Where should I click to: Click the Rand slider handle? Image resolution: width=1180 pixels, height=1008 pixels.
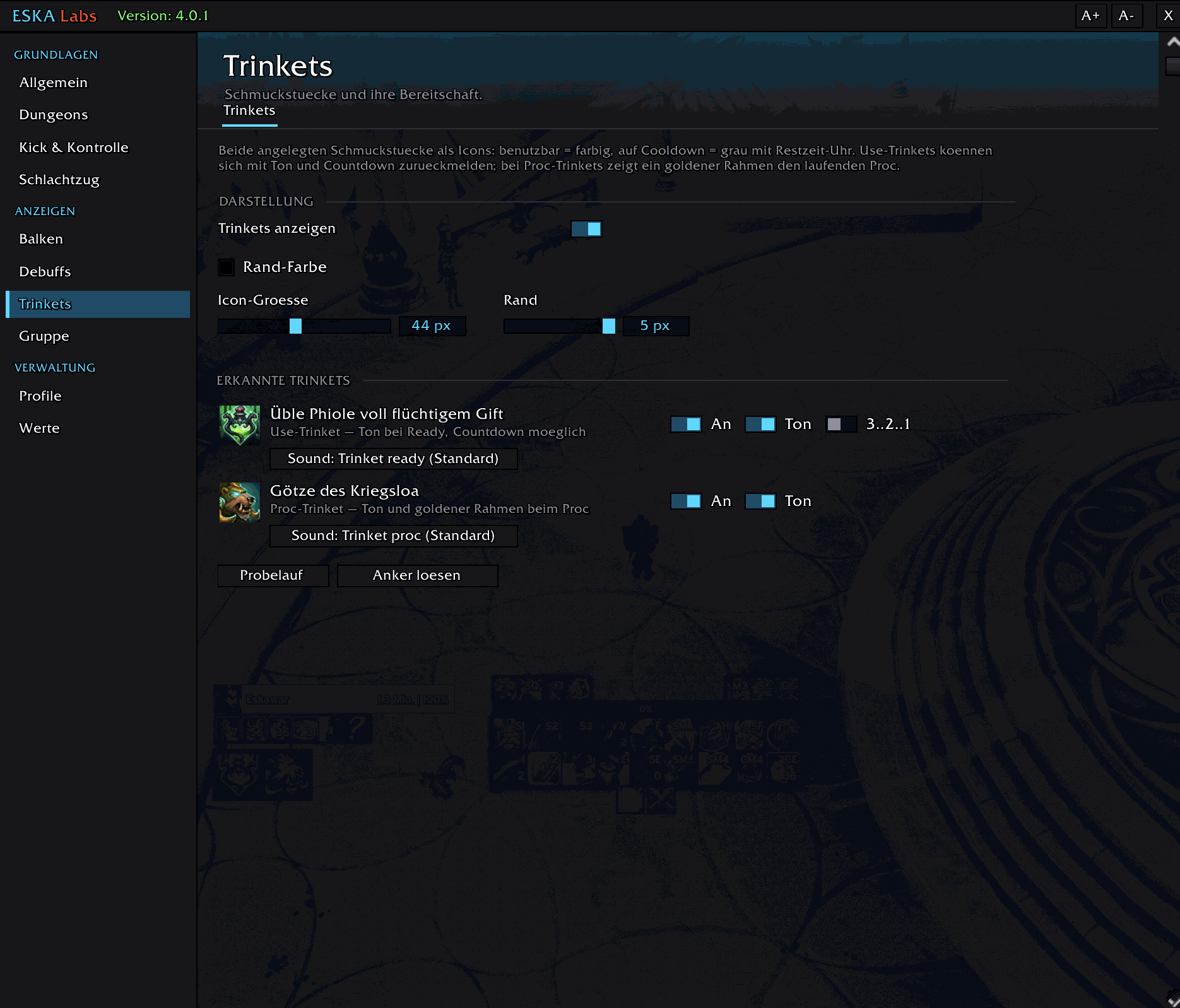tap(609, 326)
